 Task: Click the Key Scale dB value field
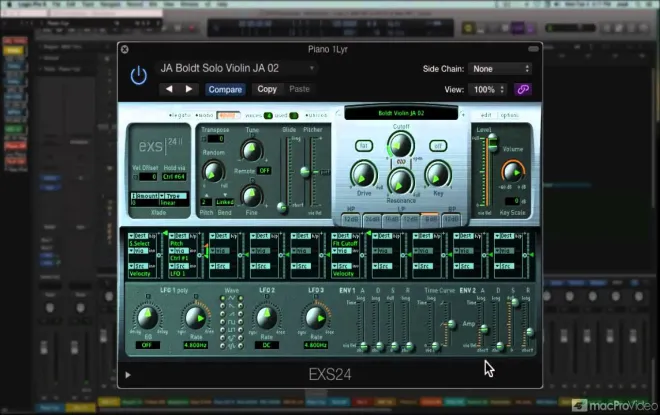click(x=511, y=201)
